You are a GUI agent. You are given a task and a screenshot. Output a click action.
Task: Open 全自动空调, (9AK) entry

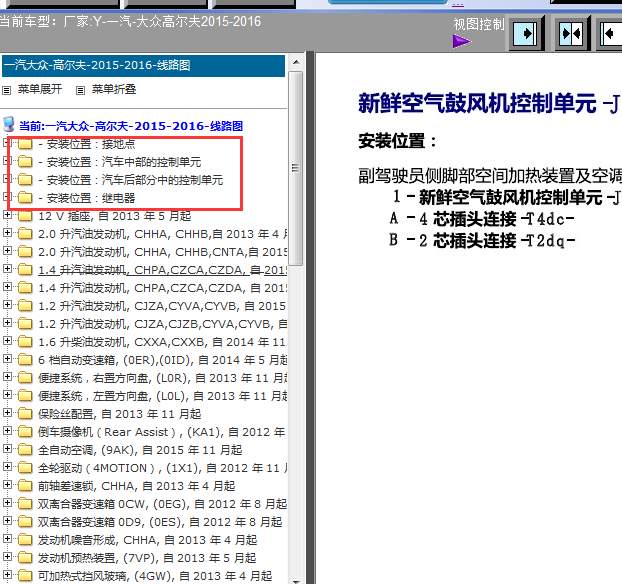(x=140, y=450)
